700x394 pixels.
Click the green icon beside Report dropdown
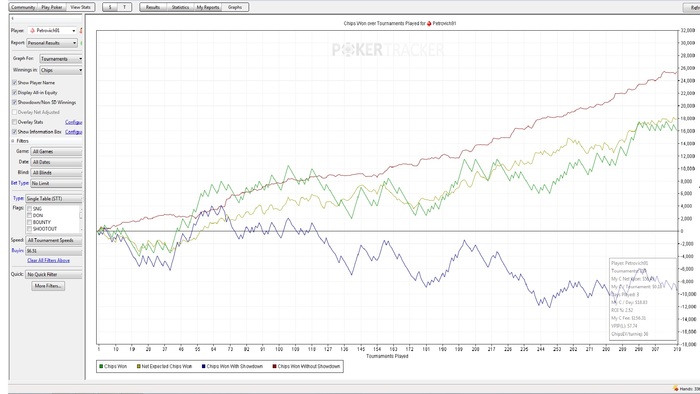pyautogui.click(x=82, y=43)
